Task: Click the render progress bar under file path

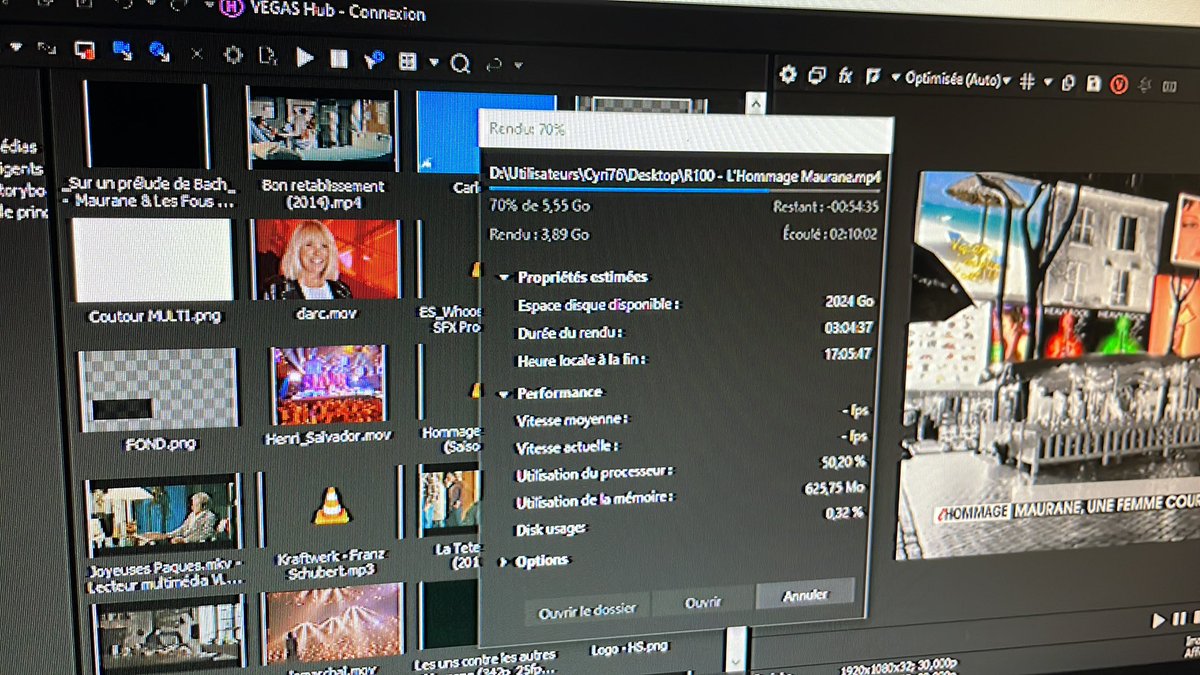Action: click(x=686, y=187)
